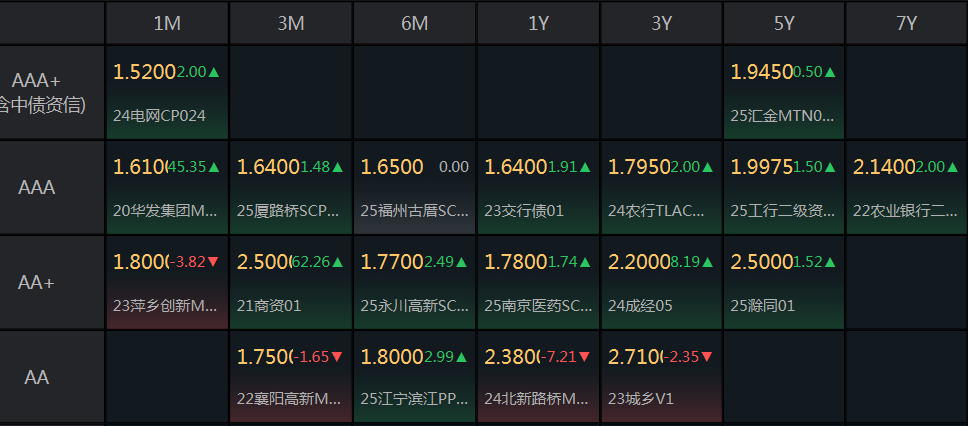The width and height of the screenshot is (968, 426).
Task: Click the 0.00 change value
Action: click(454, 167)
